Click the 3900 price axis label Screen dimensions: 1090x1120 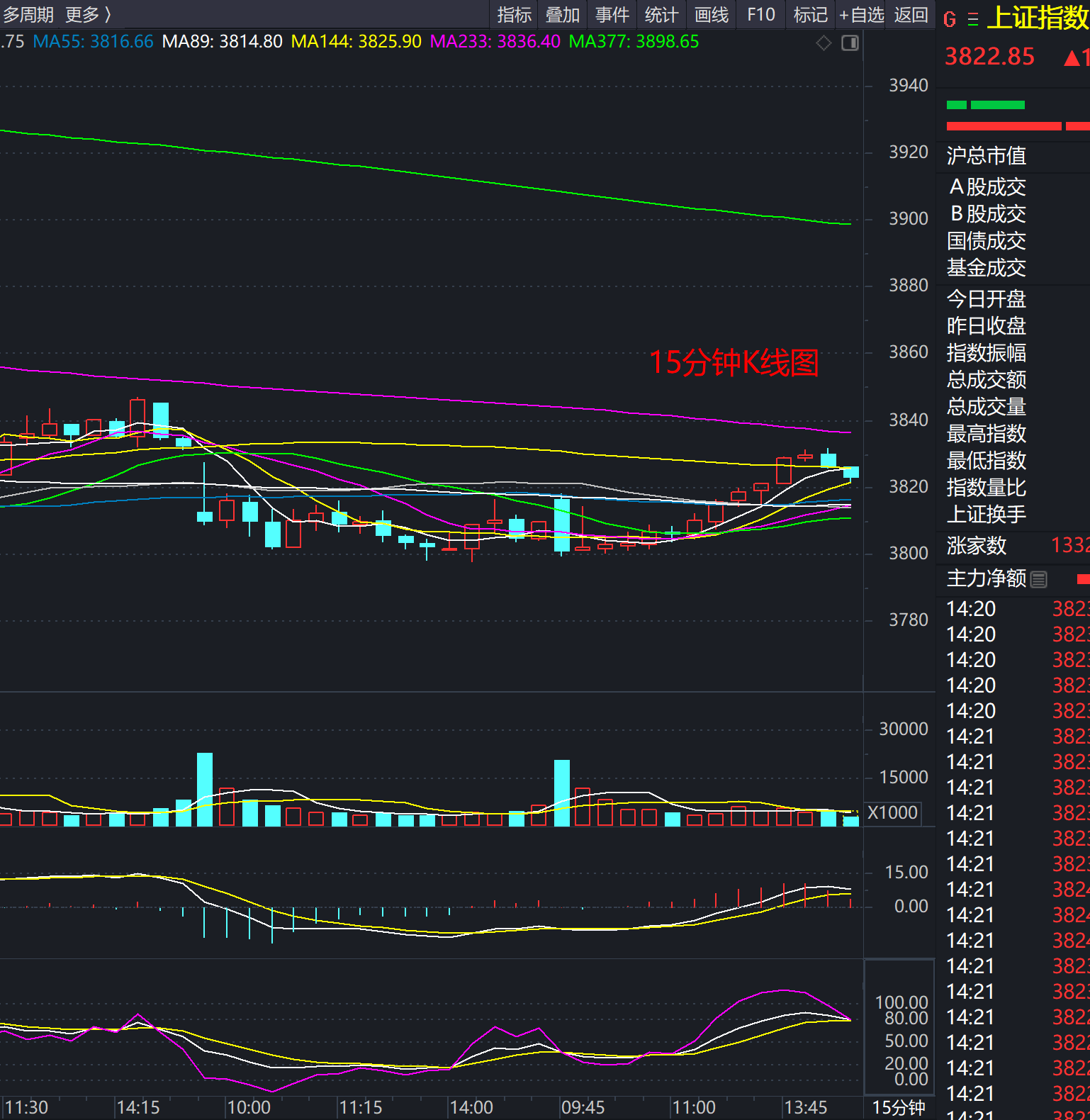(909, 219)
